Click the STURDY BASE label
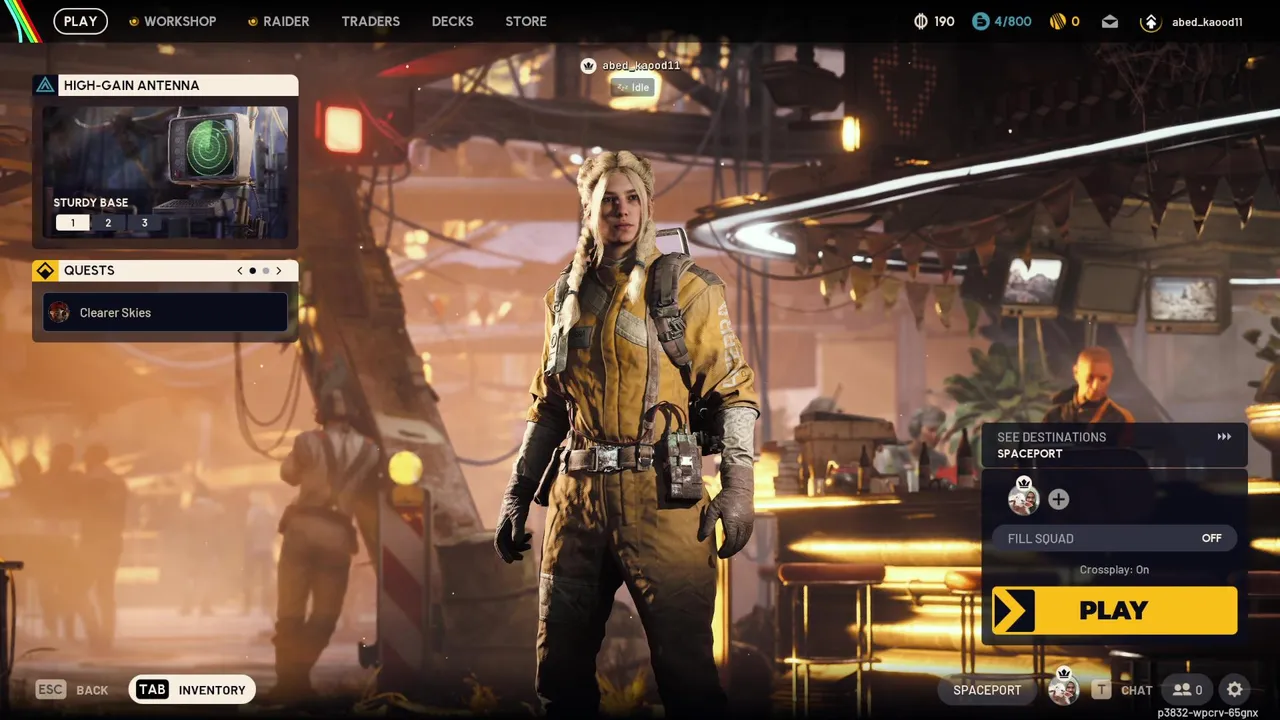Screen dimensions: 1280x720 coord(91,203)
